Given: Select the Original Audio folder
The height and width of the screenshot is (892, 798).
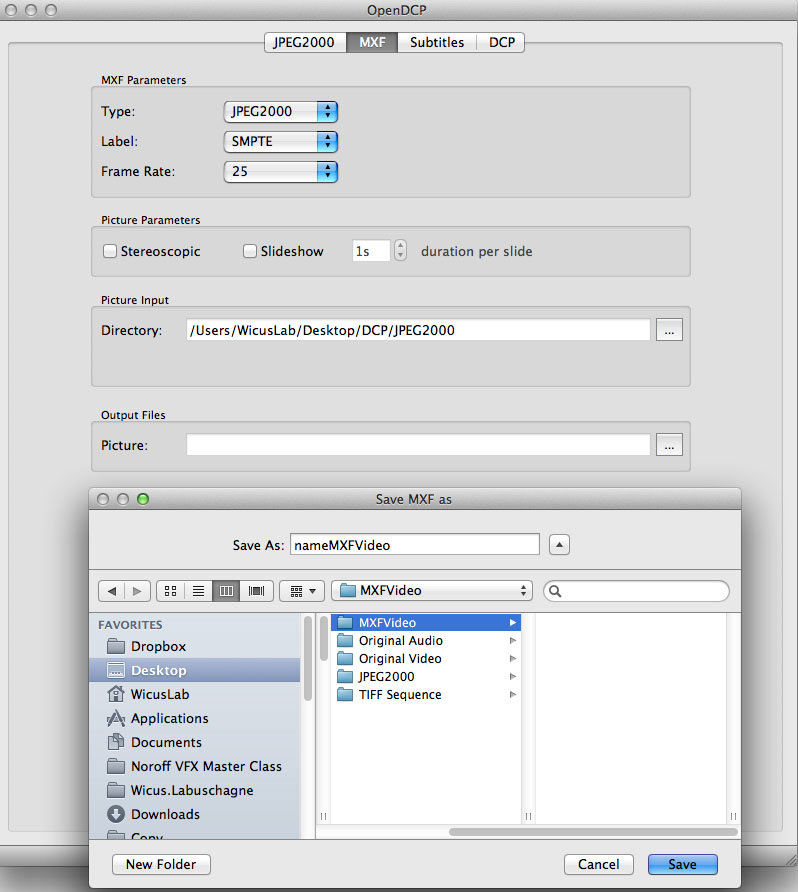Looking at the screenshot, I should 426,641.
